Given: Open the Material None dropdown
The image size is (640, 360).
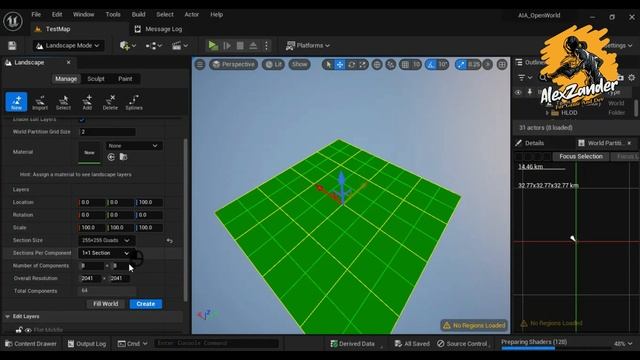Looking at the screenshot, I should [x=133, y=146].
